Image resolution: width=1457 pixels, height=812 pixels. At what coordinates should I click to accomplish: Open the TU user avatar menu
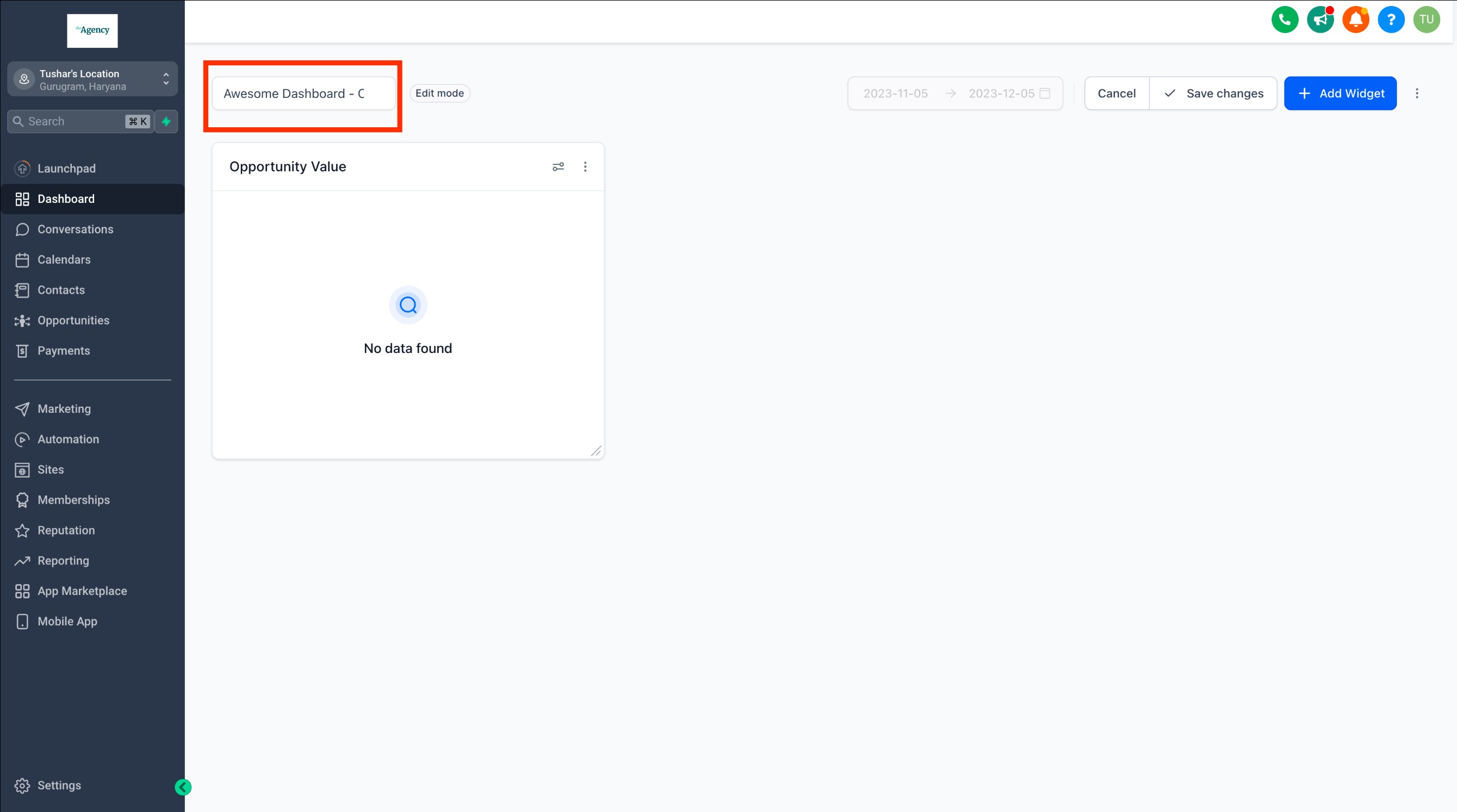[1426, 20]
